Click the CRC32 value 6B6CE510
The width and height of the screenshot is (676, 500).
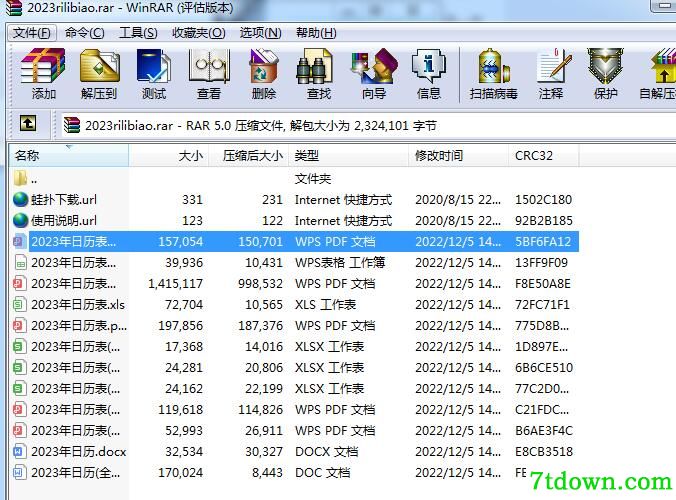(544, 367)
